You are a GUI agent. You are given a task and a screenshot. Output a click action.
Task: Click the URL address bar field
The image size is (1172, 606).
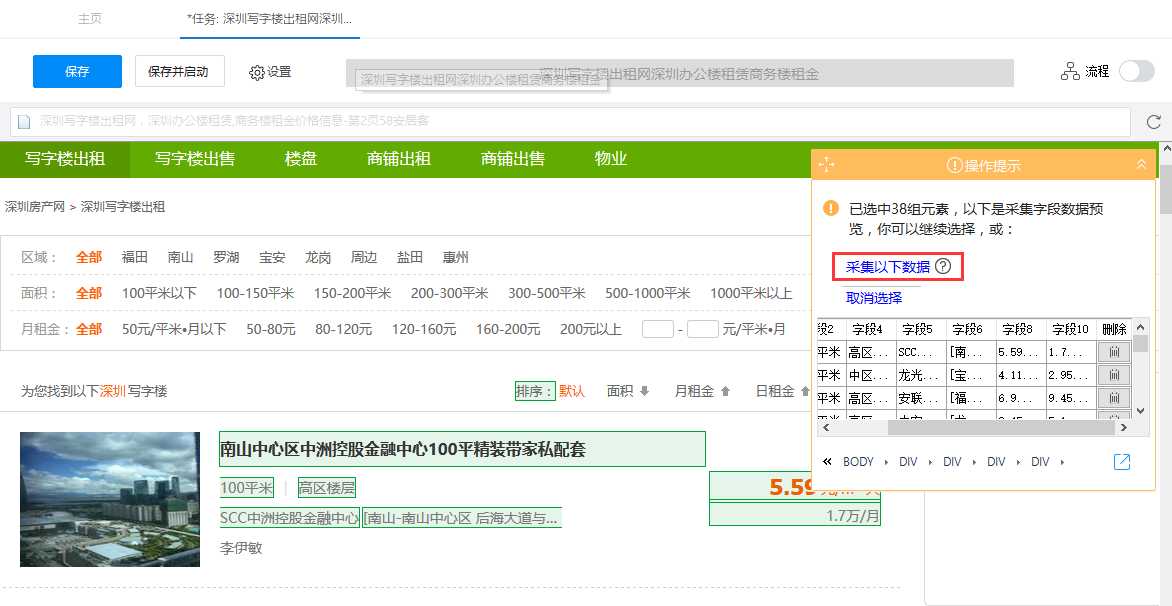pyautogui.click(x=570, y=121)
